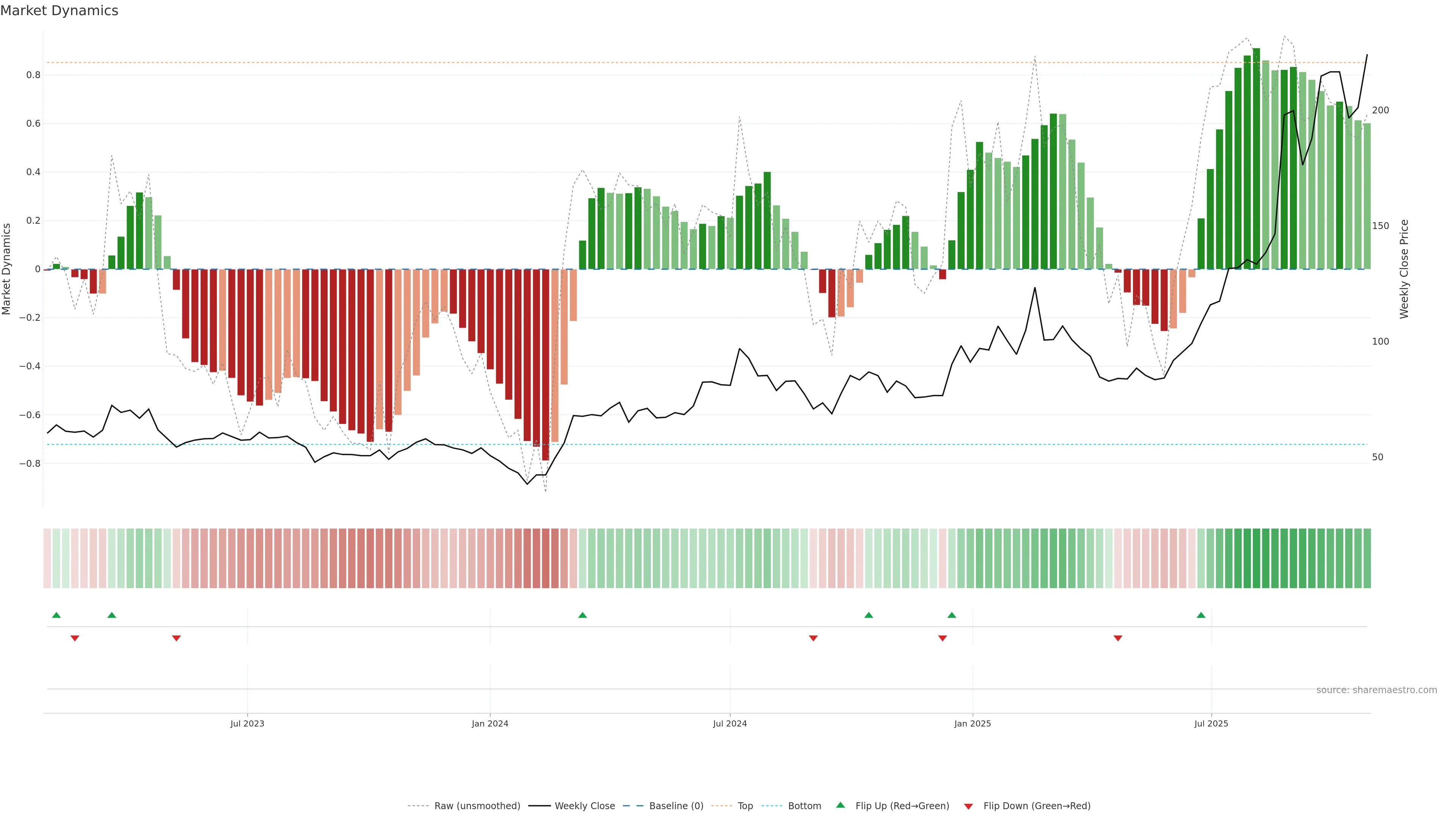Click the red flip-down marker just before Jan 2025
1456x819 pixels.
(x=942, y=638)
